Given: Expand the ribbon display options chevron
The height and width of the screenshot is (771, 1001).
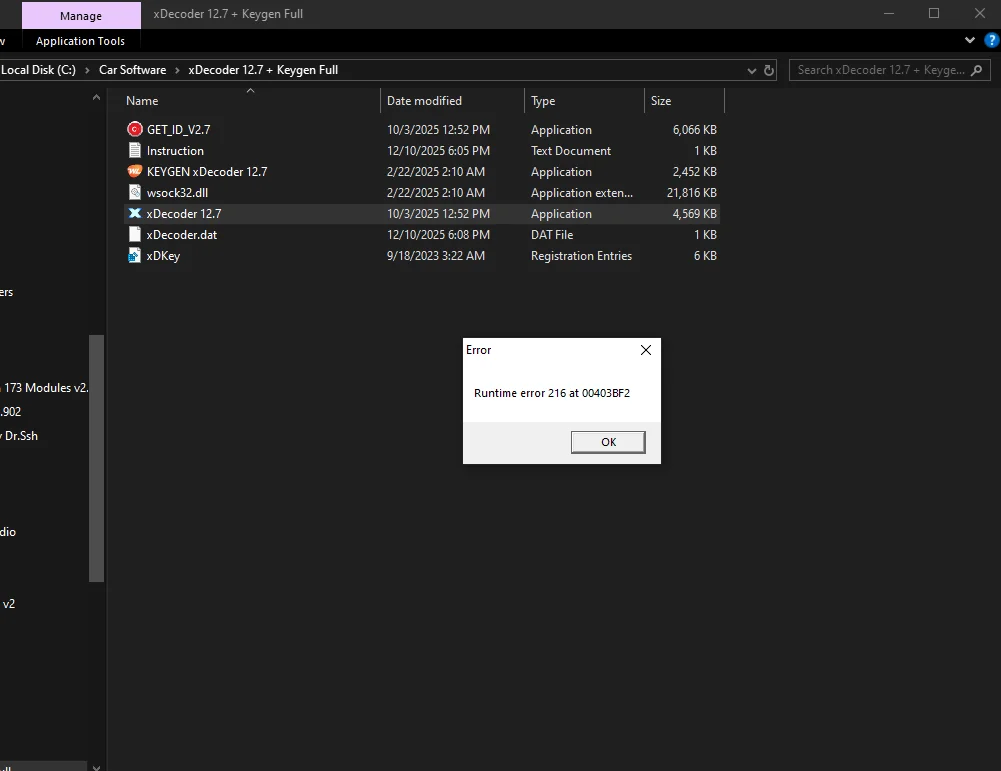Looking at the screenshot, I should (x=968, y=40).
